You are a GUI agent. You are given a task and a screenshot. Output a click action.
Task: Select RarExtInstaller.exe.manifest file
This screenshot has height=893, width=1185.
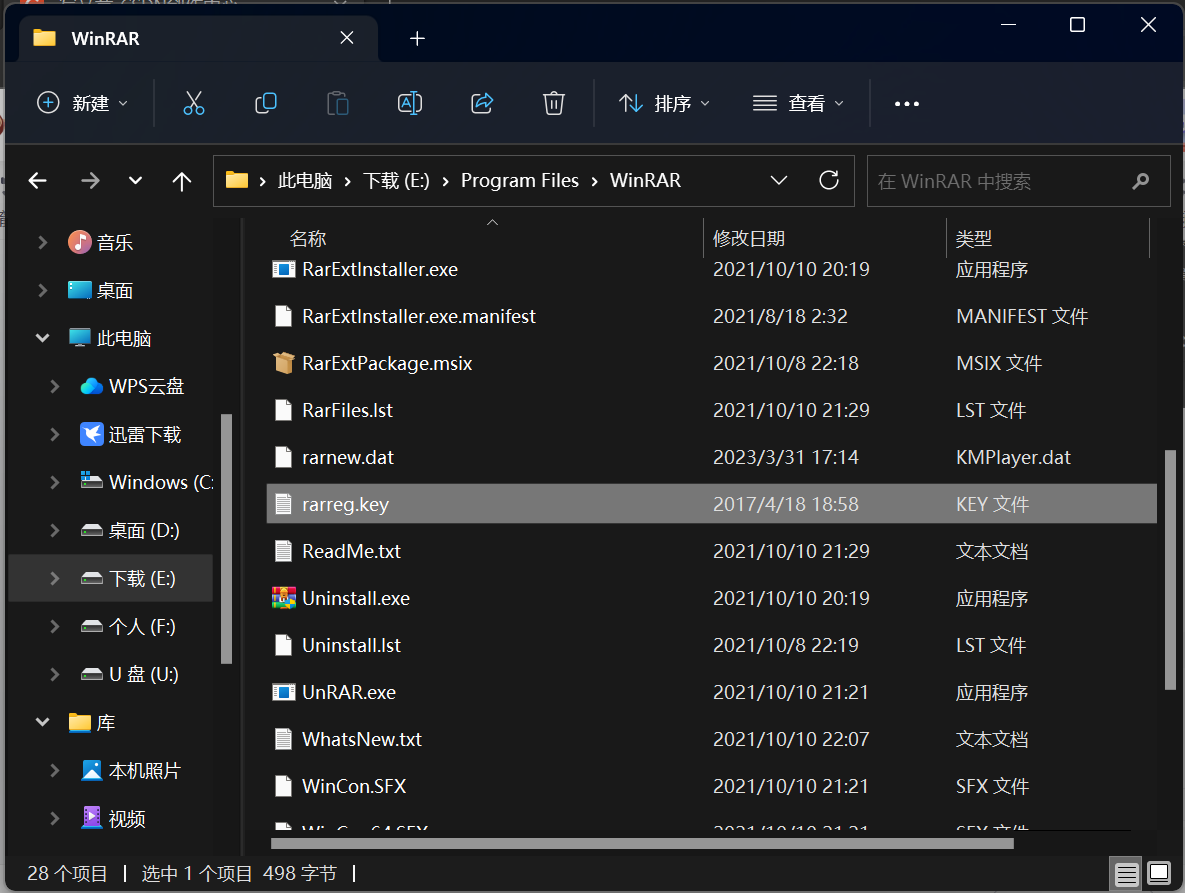711,316
